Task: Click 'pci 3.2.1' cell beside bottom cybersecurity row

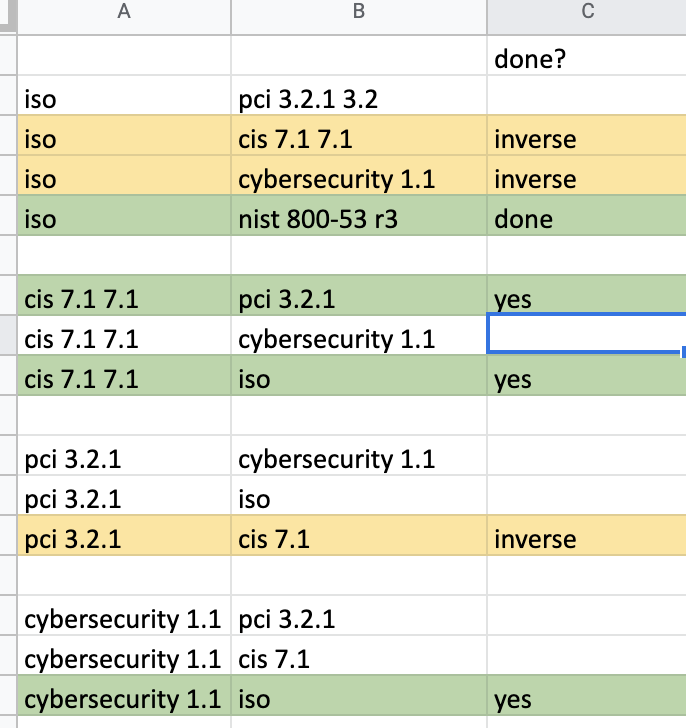Action: click(x=359, y=615)
